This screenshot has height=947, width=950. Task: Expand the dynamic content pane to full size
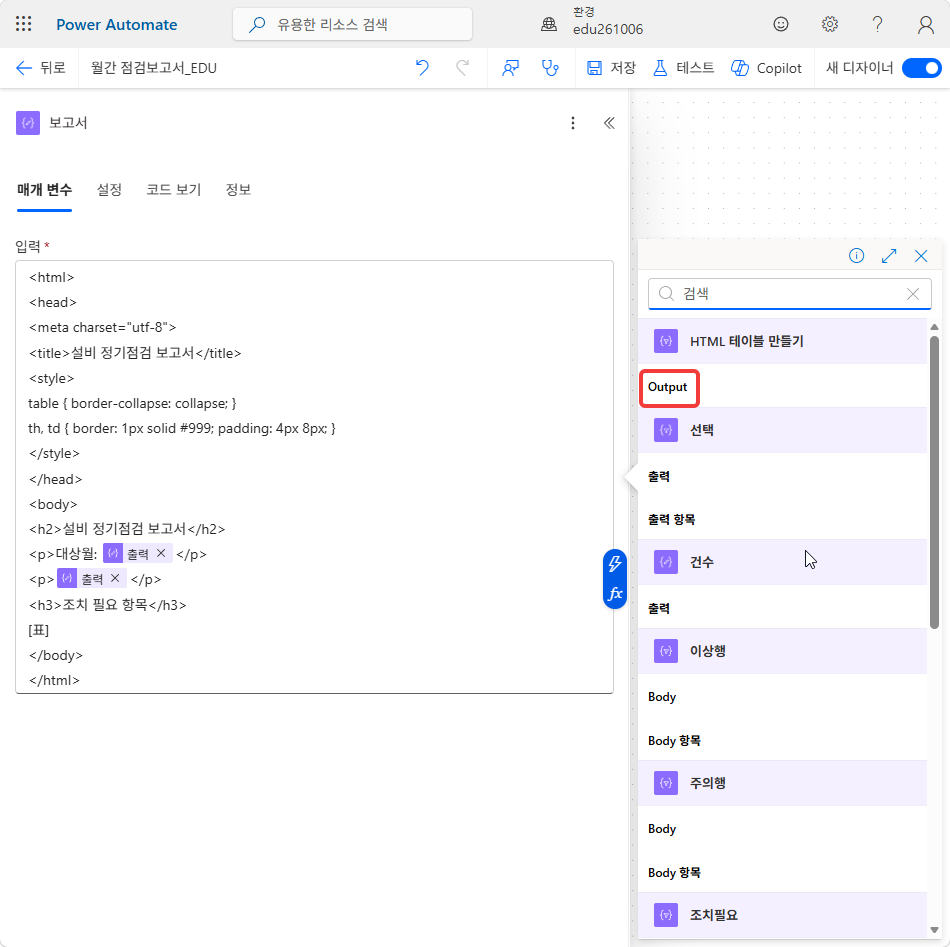point(889,256)
